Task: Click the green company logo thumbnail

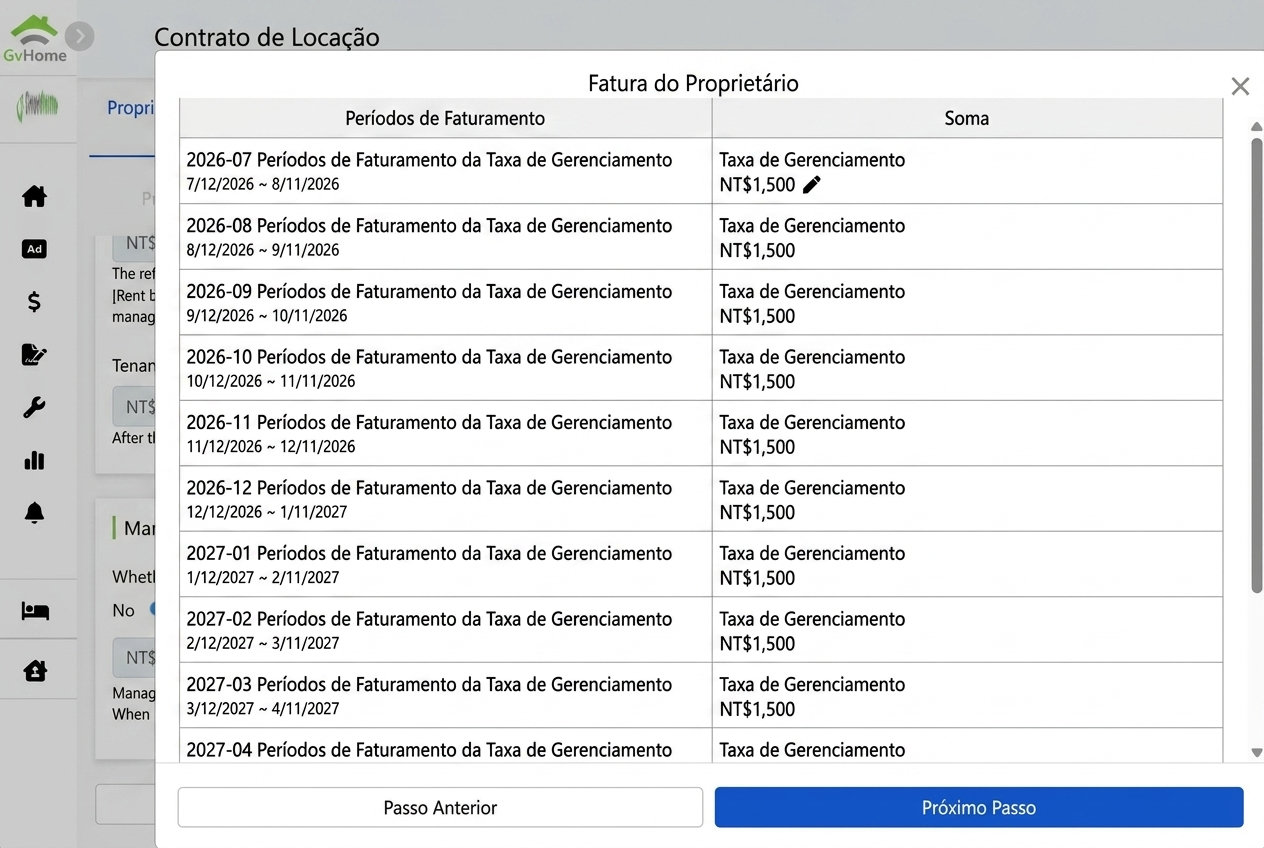Action: pos(38,107)
